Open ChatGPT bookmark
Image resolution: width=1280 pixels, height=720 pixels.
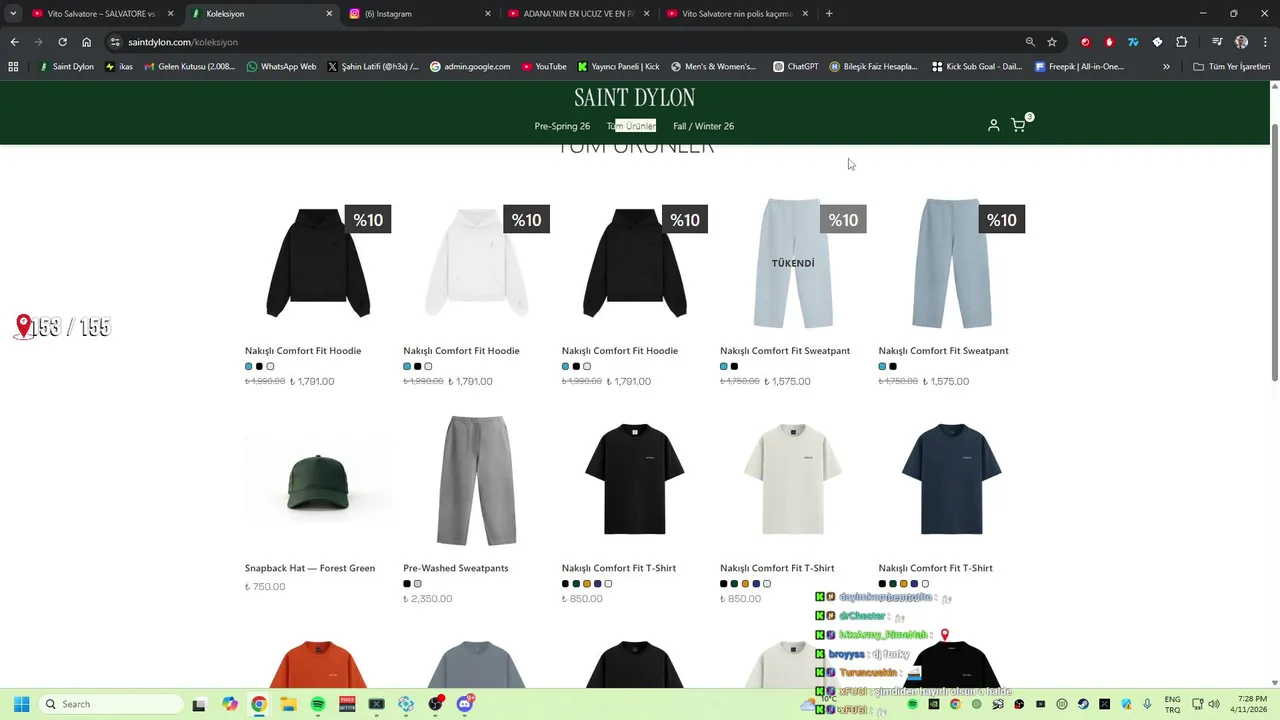(795, 67)
